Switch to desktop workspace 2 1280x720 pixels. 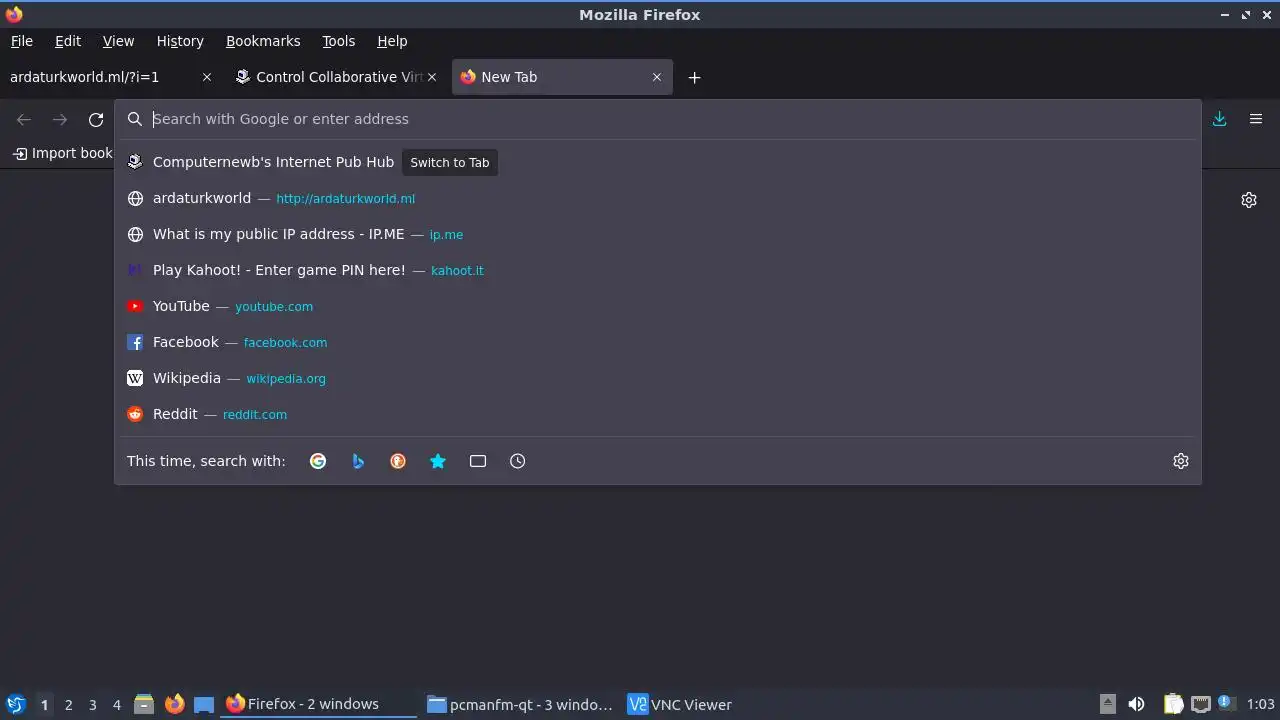point(68,705)
